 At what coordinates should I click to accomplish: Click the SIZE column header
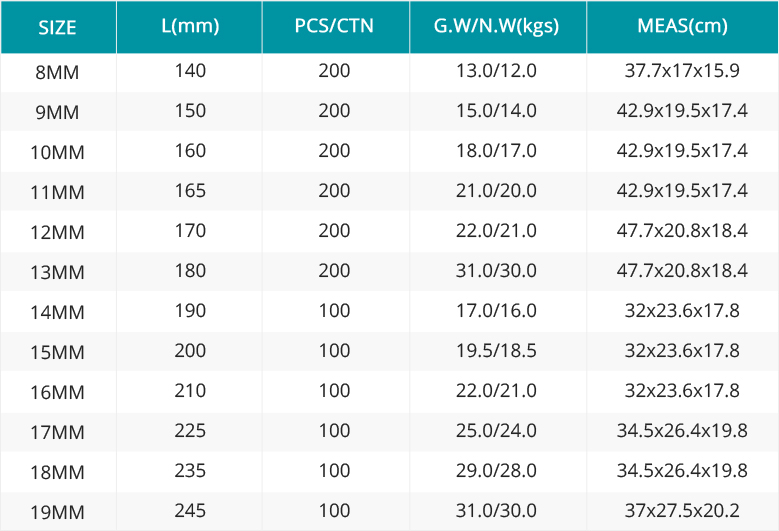click(57, 27)
